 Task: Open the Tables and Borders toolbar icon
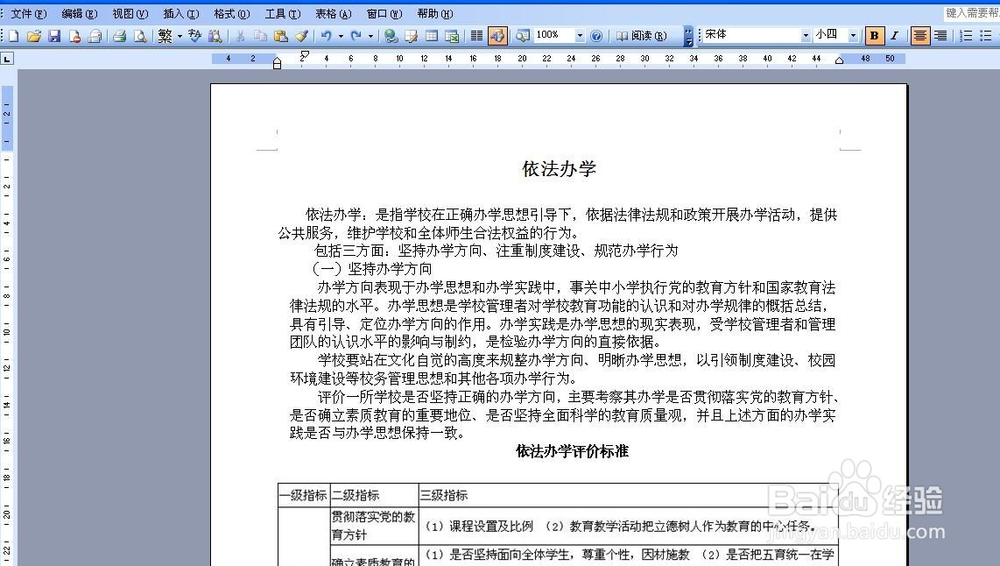(x=411, y=36)
